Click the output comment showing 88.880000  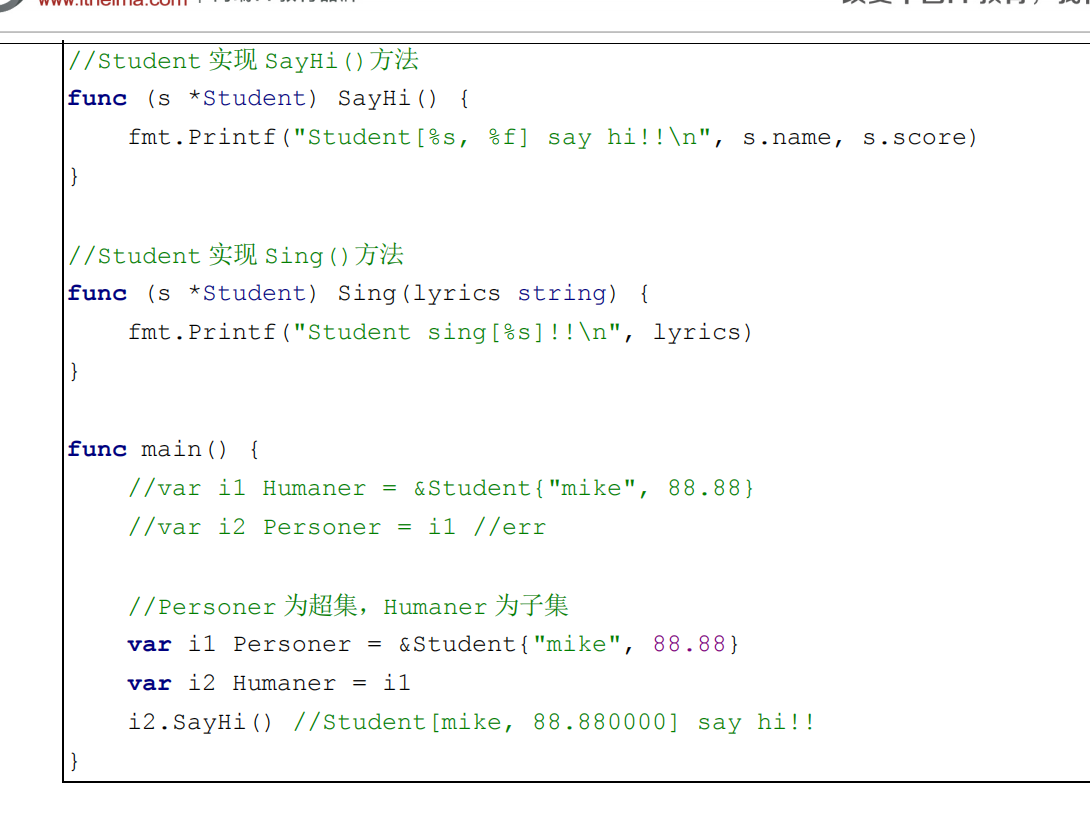(x=554, y=723)
